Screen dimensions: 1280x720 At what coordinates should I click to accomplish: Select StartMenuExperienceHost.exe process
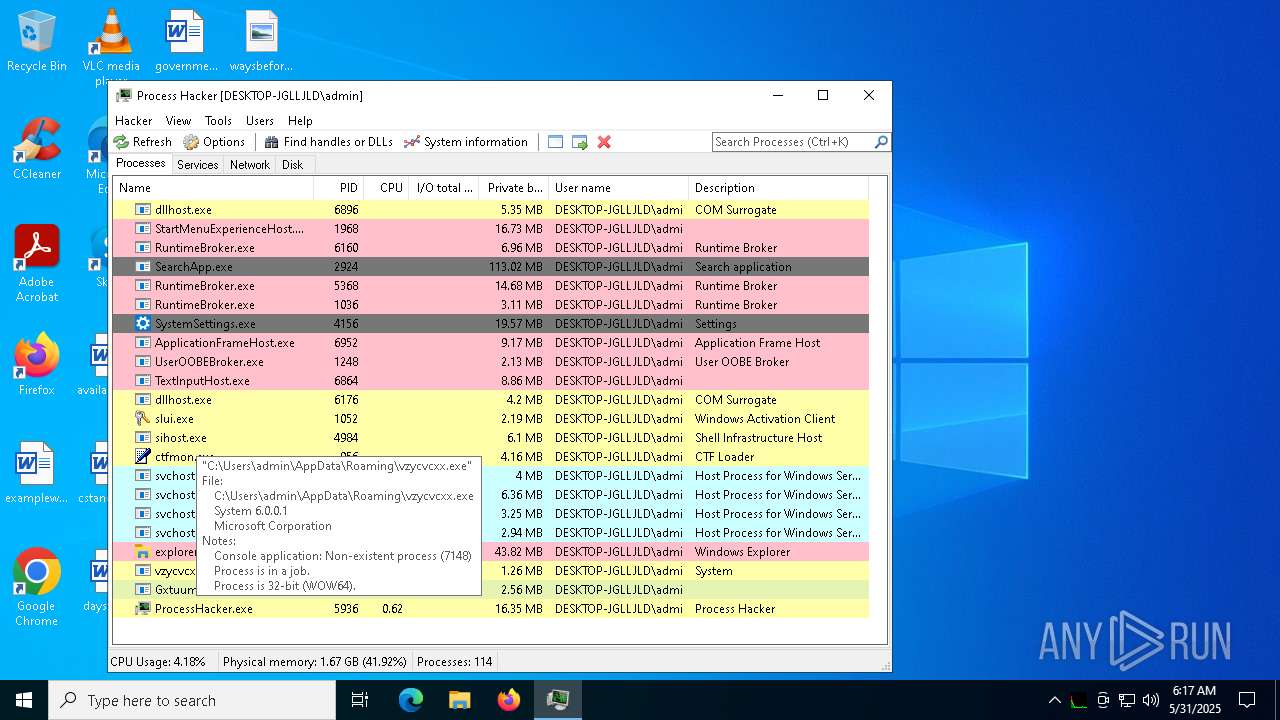(490, 229)
